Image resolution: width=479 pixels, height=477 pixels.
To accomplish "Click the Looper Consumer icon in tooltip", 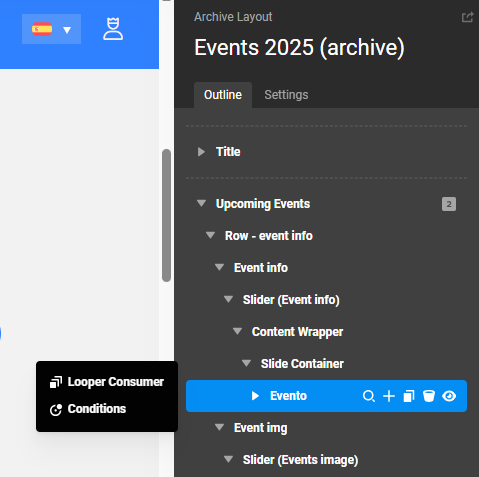I will click(x=56, y=382).
